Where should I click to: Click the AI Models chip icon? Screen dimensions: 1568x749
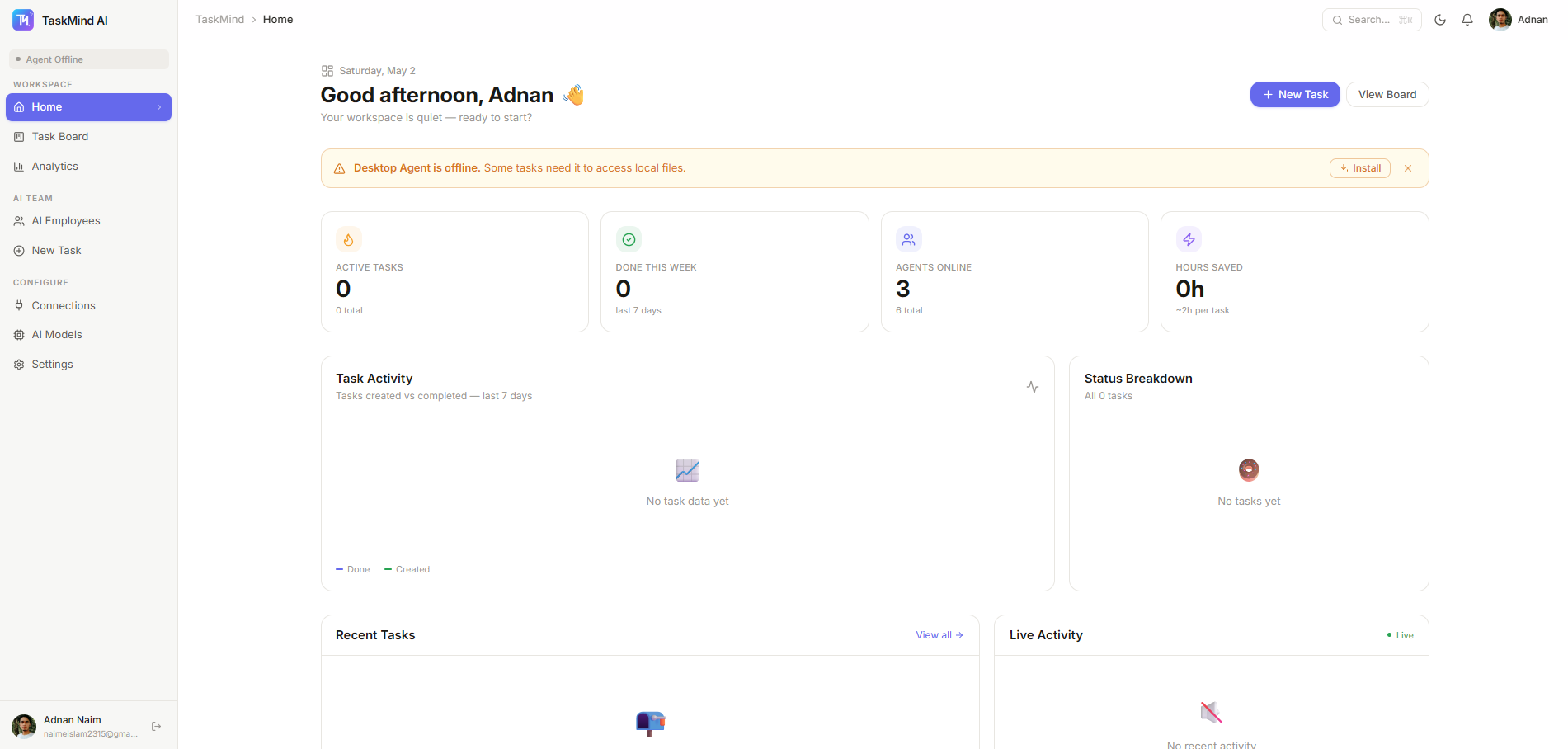click(x=19, y=335)
